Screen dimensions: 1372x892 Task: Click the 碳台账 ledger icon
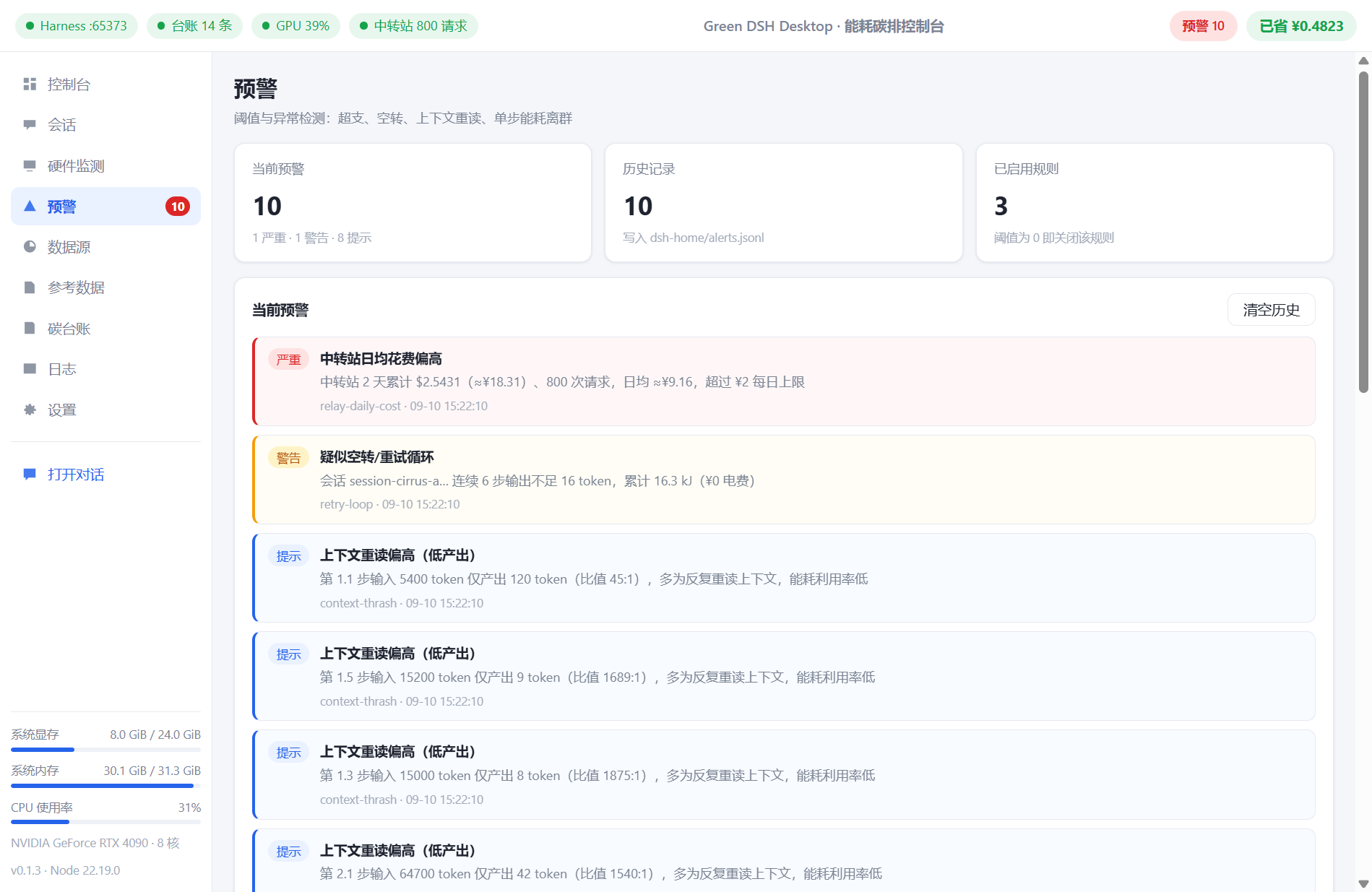[x=30, y=329]
